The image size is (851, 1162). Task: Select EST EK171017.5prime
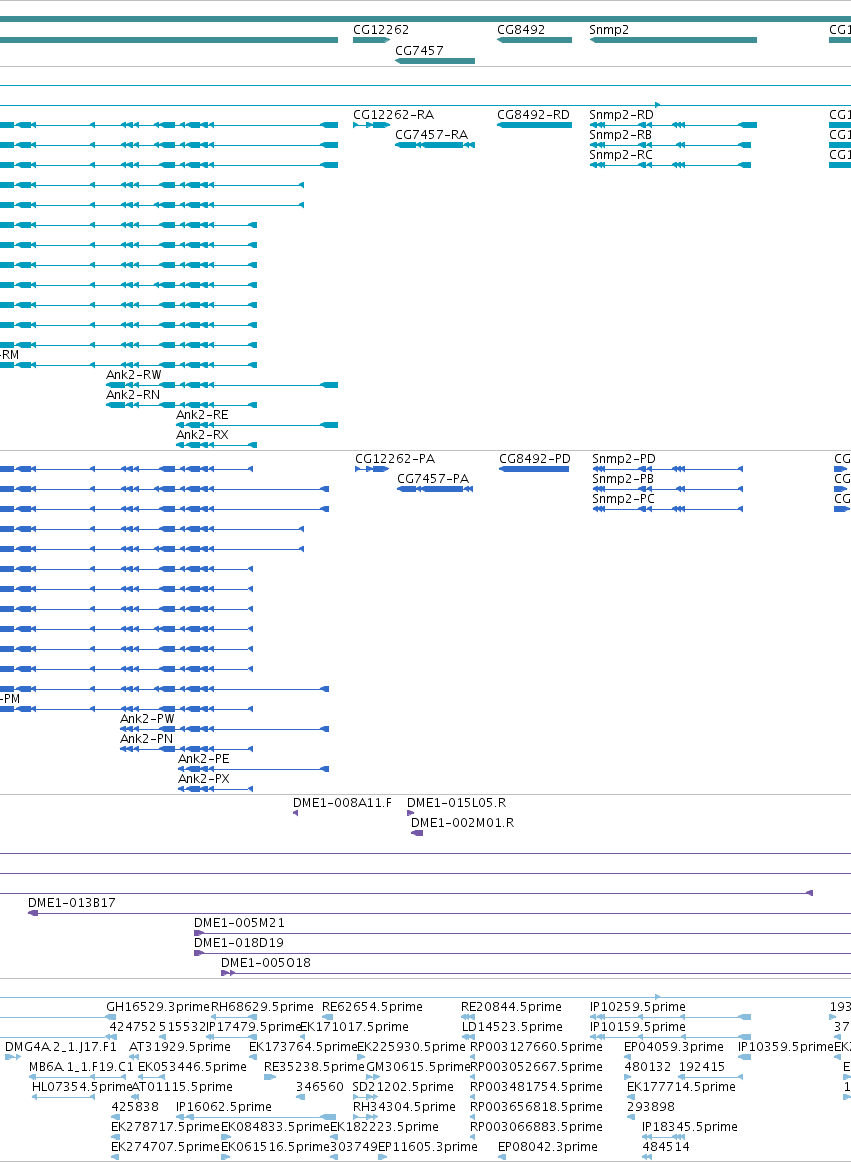coord(354,1026)
